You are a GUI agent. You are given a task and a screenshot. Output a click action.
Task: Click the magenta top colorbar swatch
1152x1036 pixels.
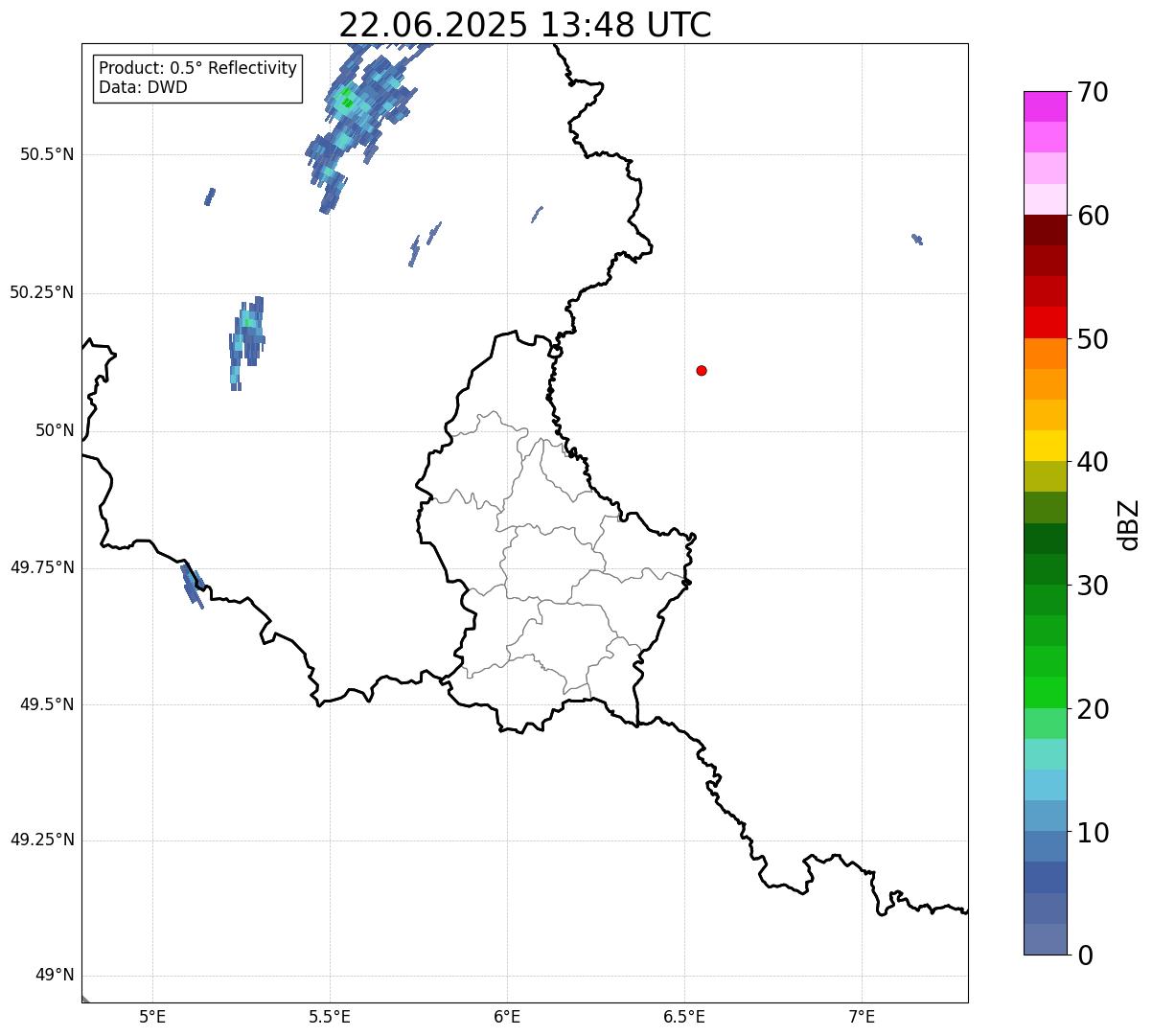click(x=1045, y=106)
